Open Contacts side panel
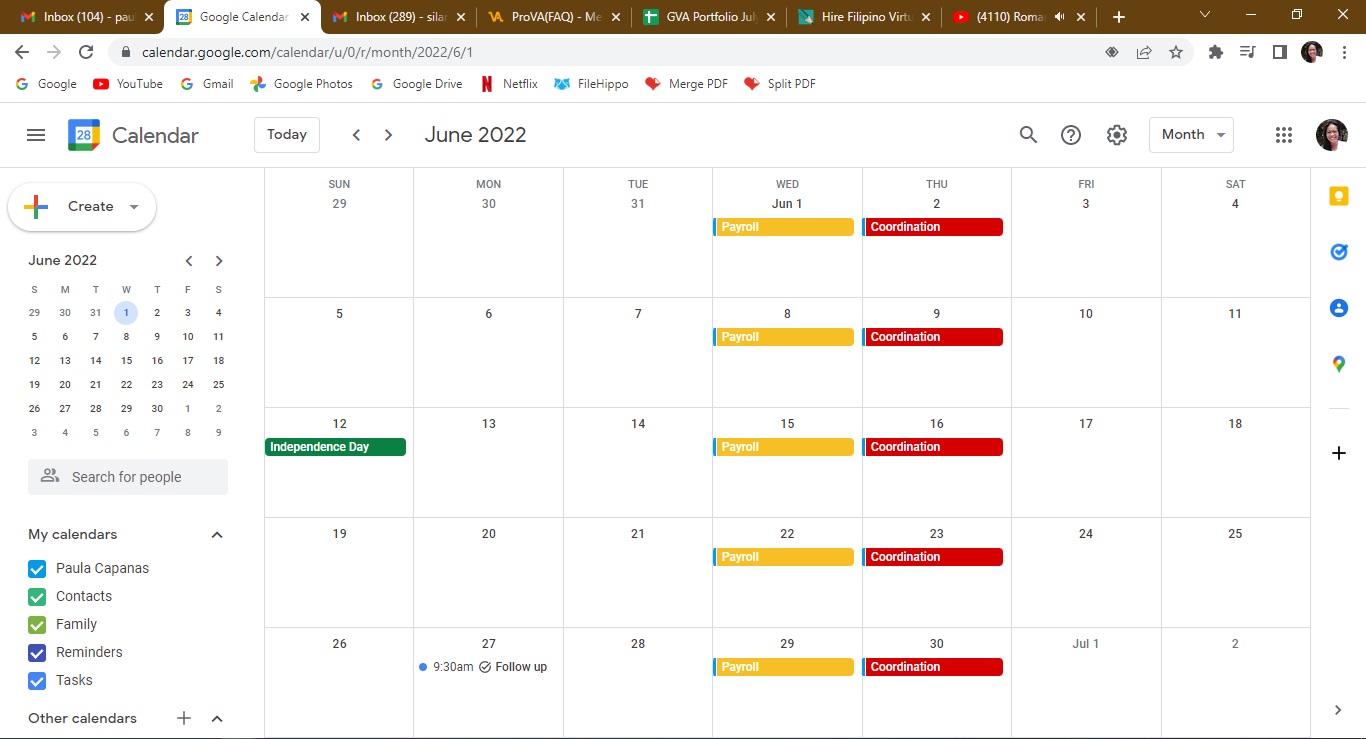 point(1339,308)
